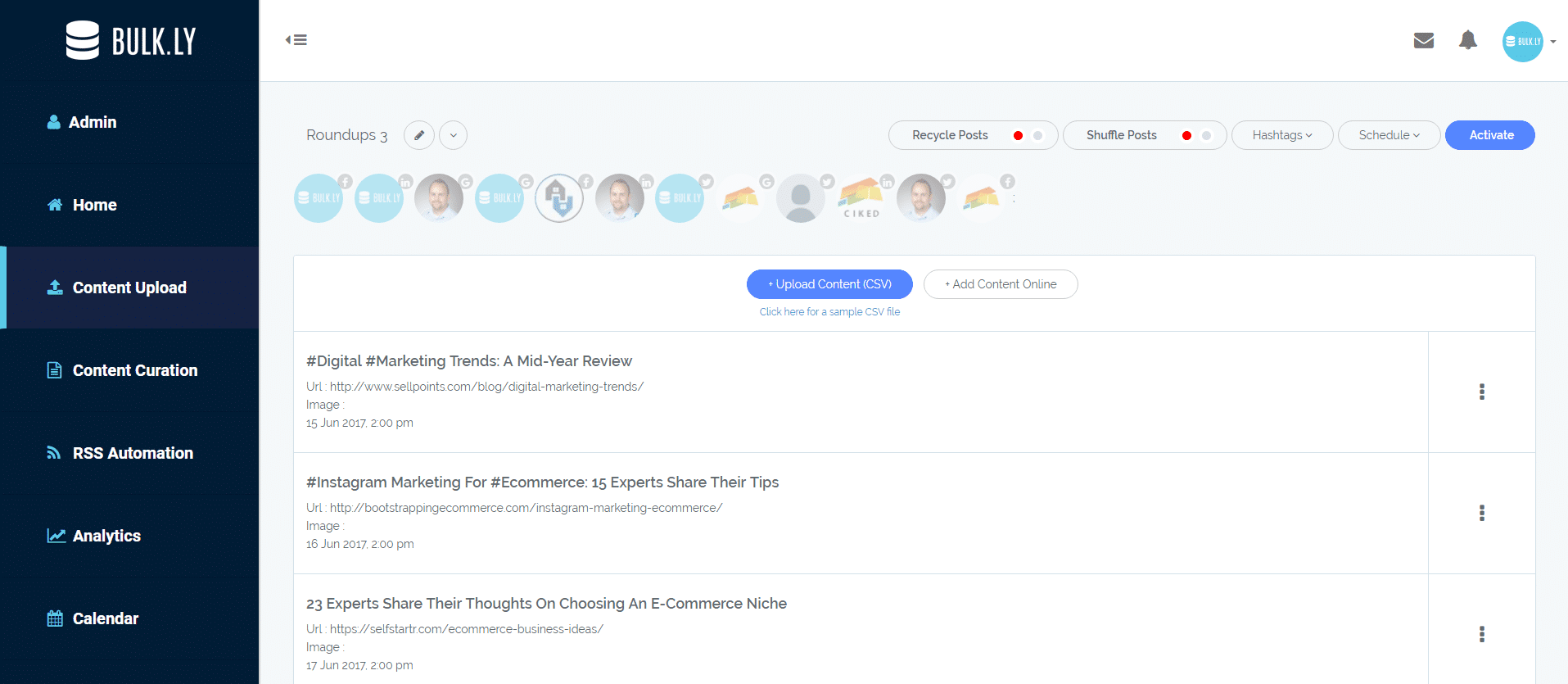Click the pencil icon to rename Roundups 3
The width and height of the screenshot is (1568, 684).
click(x=419, y=135)
